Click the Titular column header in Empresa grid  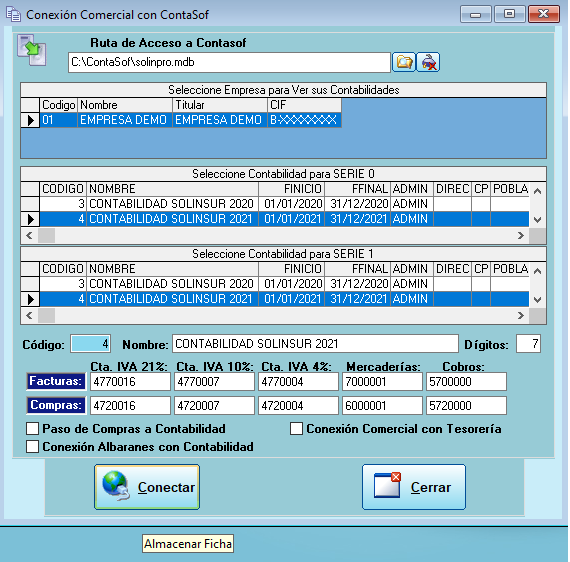click(x=220, y=105)
